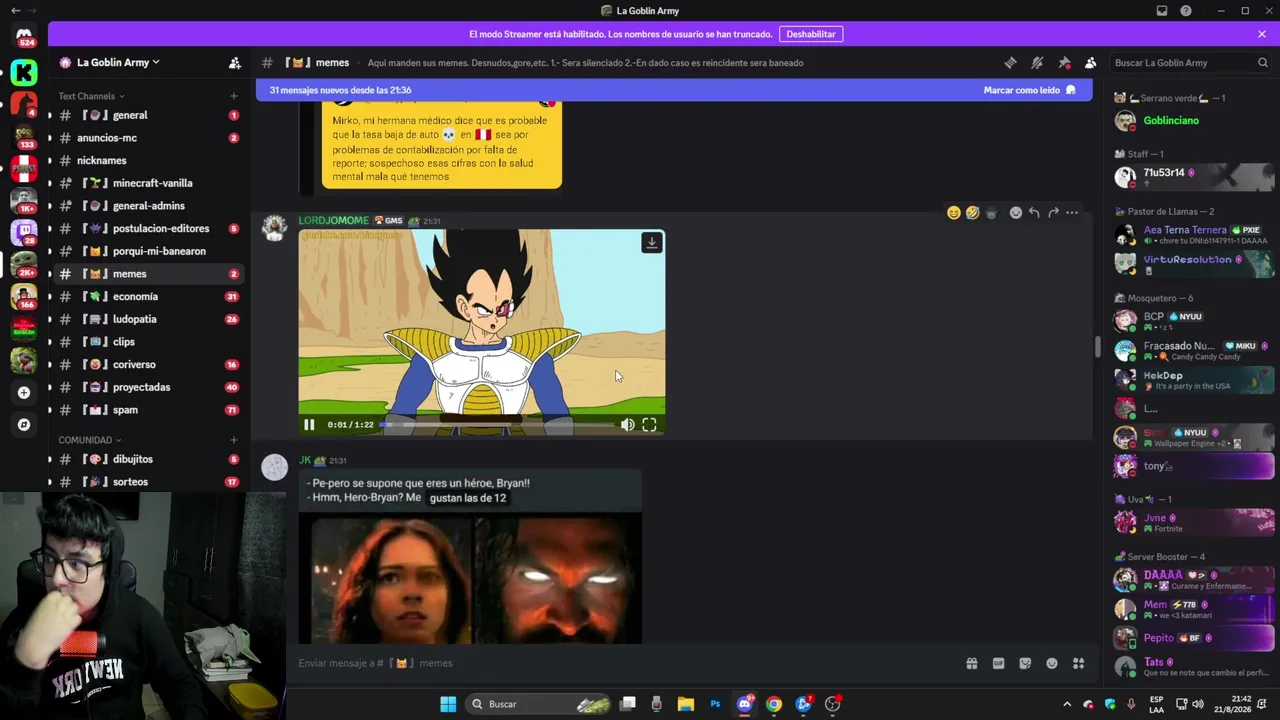Click the Windows taskbar search box
Screen dimensions: 1280x720
point(540,704)
